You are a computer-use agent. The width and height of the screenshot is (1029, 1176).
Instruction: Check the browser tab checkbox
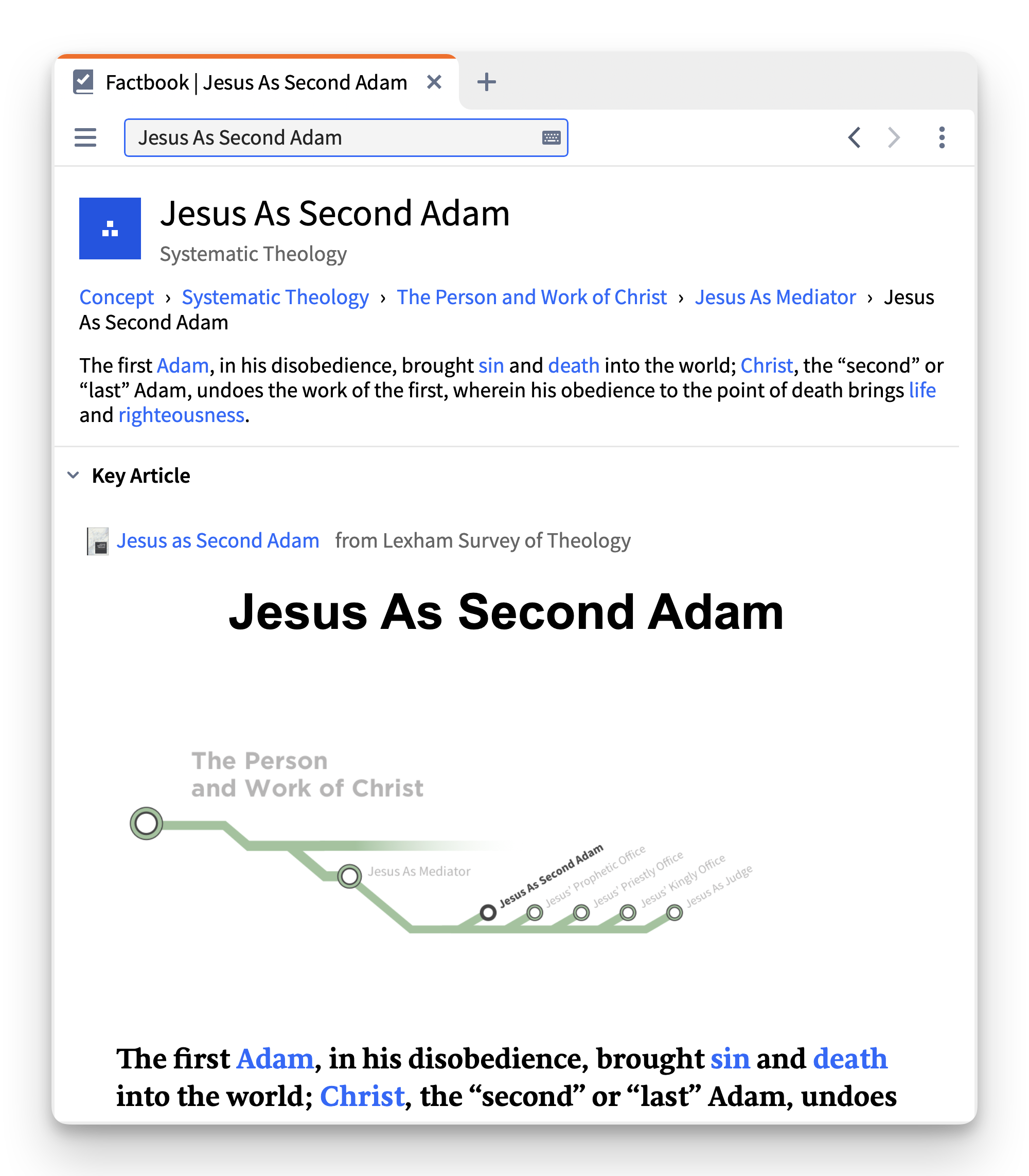point(85,83)
